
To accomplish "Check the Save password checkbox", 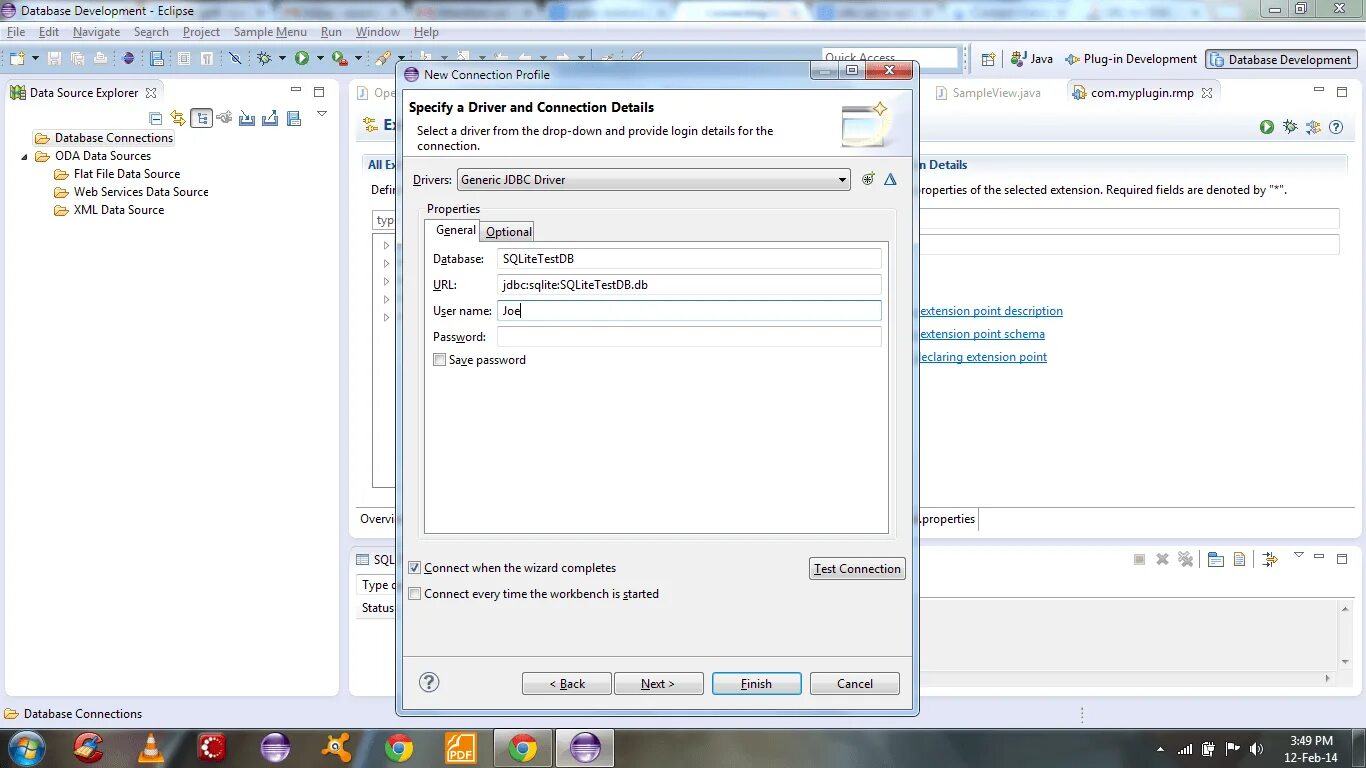I will pyautogui.click(x=440, y=360).
